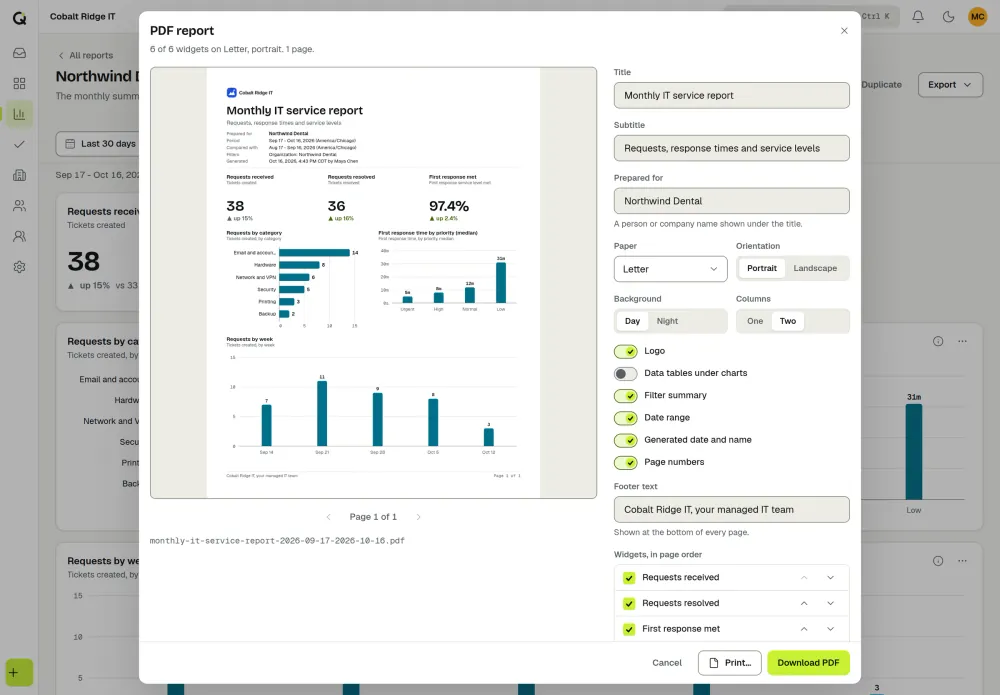Move Requests resolved widget up
This screenshot has width=1000, height=695.
pyautogui.click(x=804, y=603)
